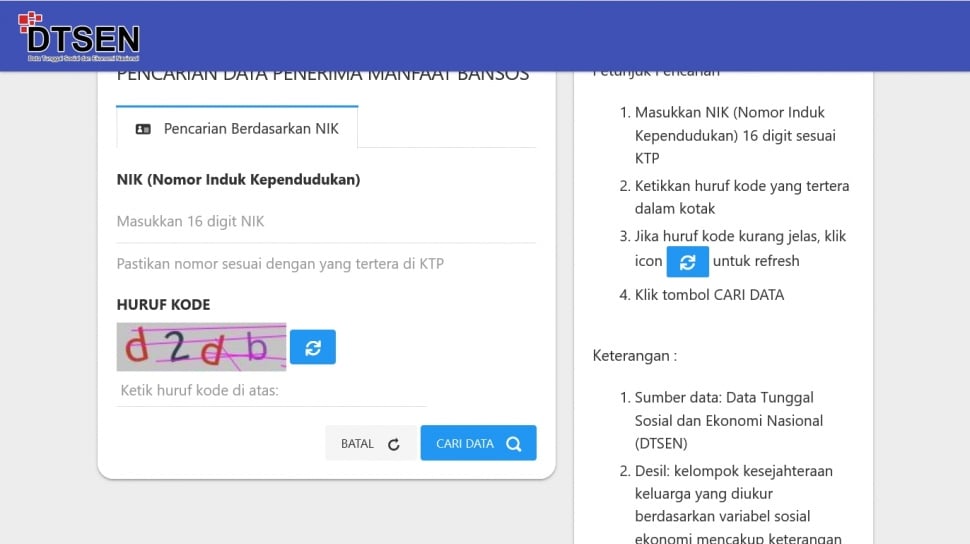
Task: Click the DTSEN logo in the header
Action: (x=79, y=38)
